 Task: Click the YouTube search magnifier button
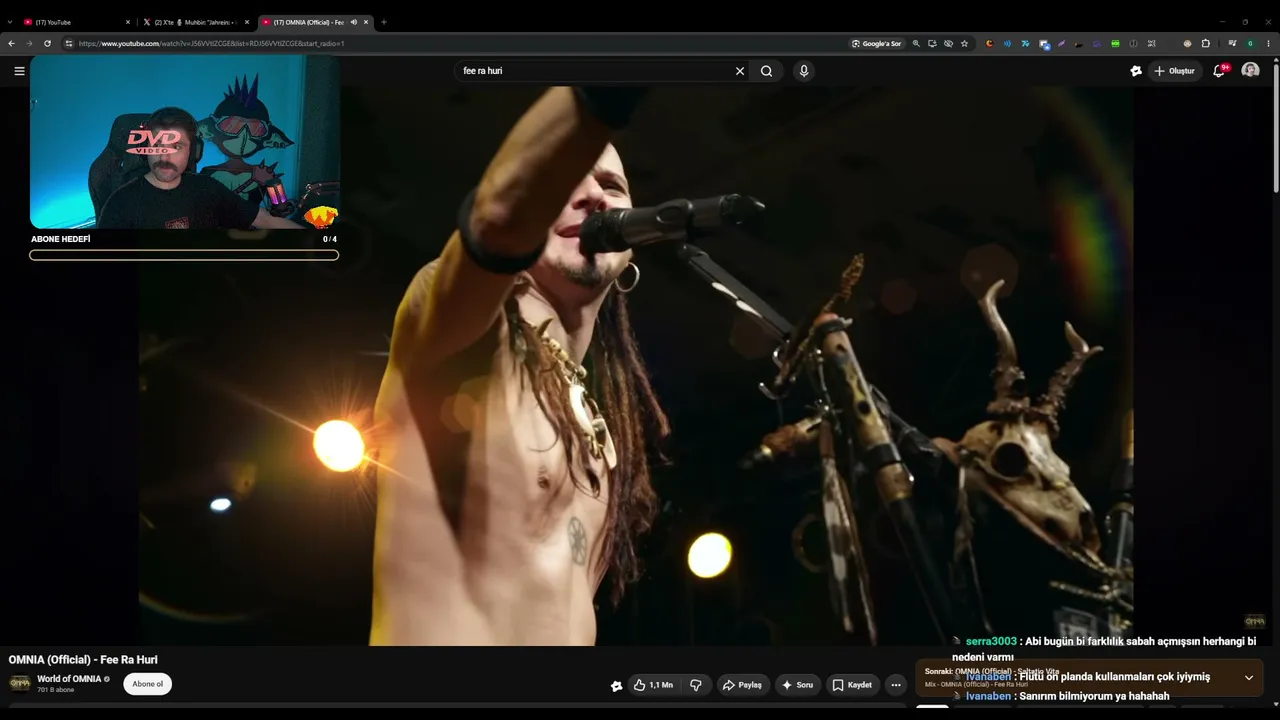(x=766, y=71)
